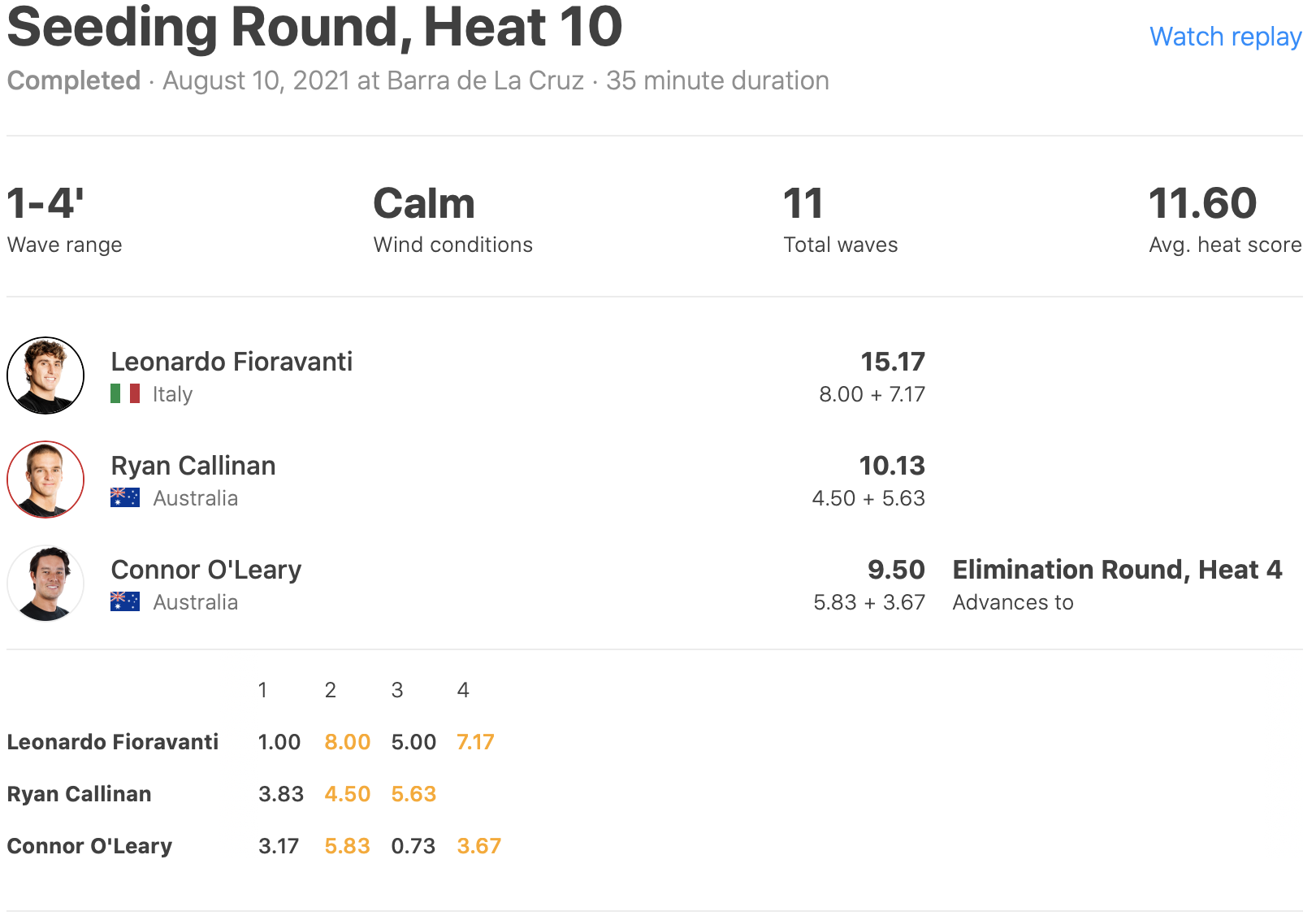Click Connor O'Leary's Australia flag icon
This screenshot has width=1316, height=920.
click(125, 602)
